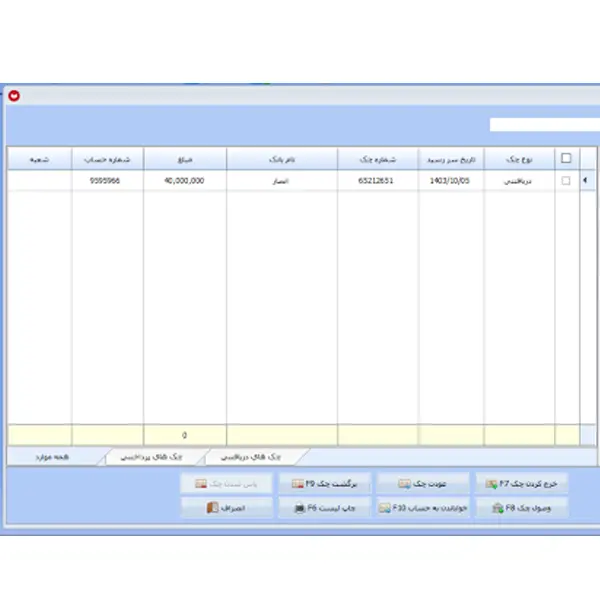The image size is (600, 600).
Task: Click the F9 bounced check button (برگشت چک)
Action: [x=324, y=484]
